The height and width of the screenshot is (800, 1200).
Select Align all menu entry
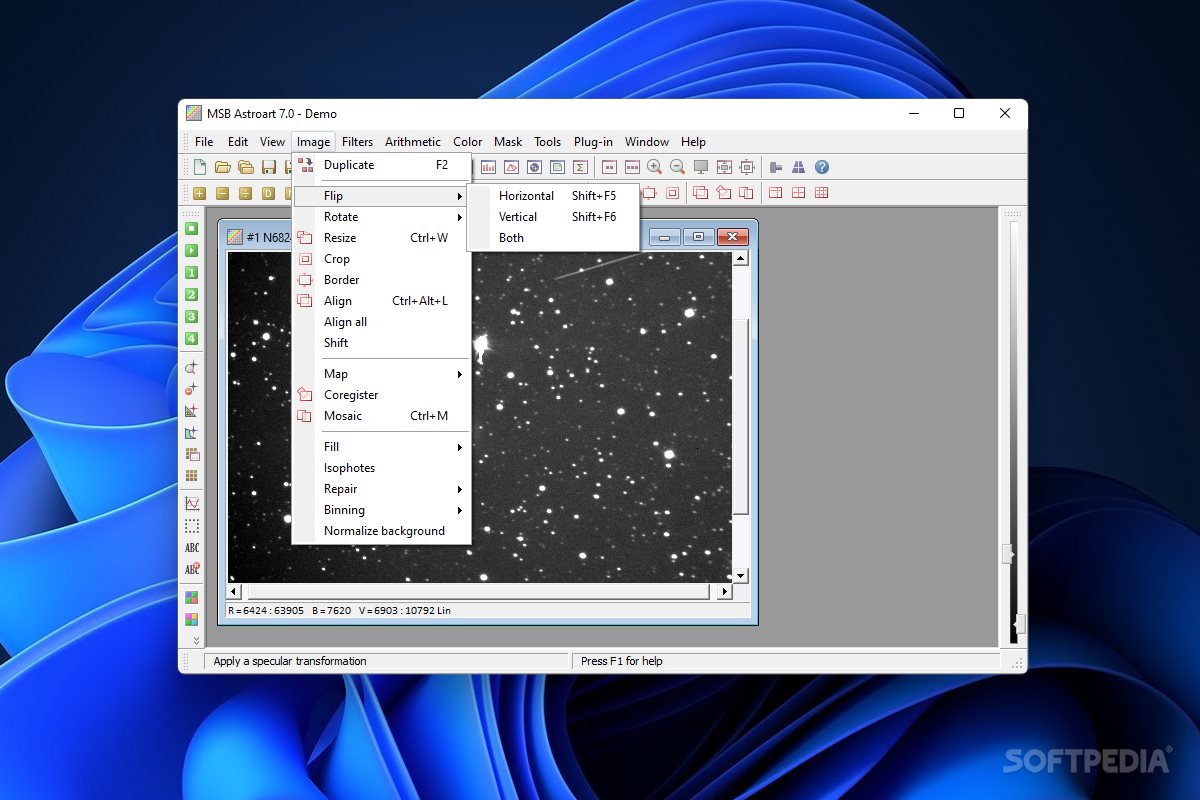click(381, 322)
